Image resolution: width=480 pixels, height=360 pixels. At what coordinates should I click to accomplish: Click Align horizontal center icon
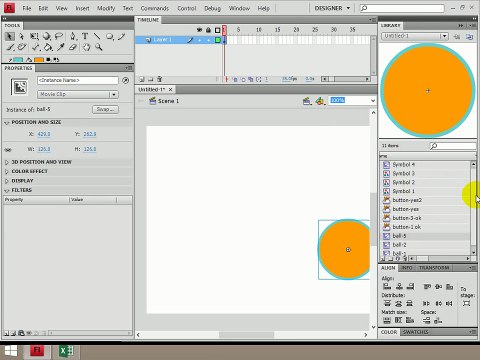click(399, 286)
